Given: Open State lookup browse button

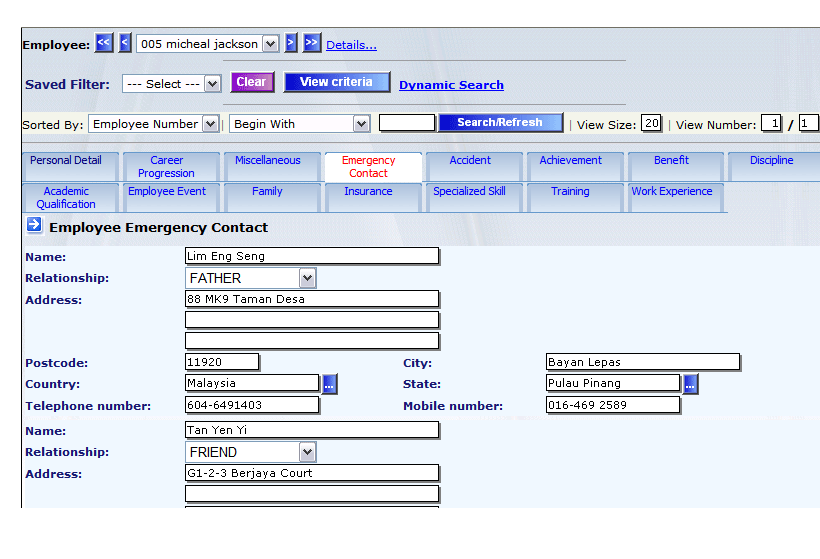Looking at the screenshot, I should tap(690, 384).
